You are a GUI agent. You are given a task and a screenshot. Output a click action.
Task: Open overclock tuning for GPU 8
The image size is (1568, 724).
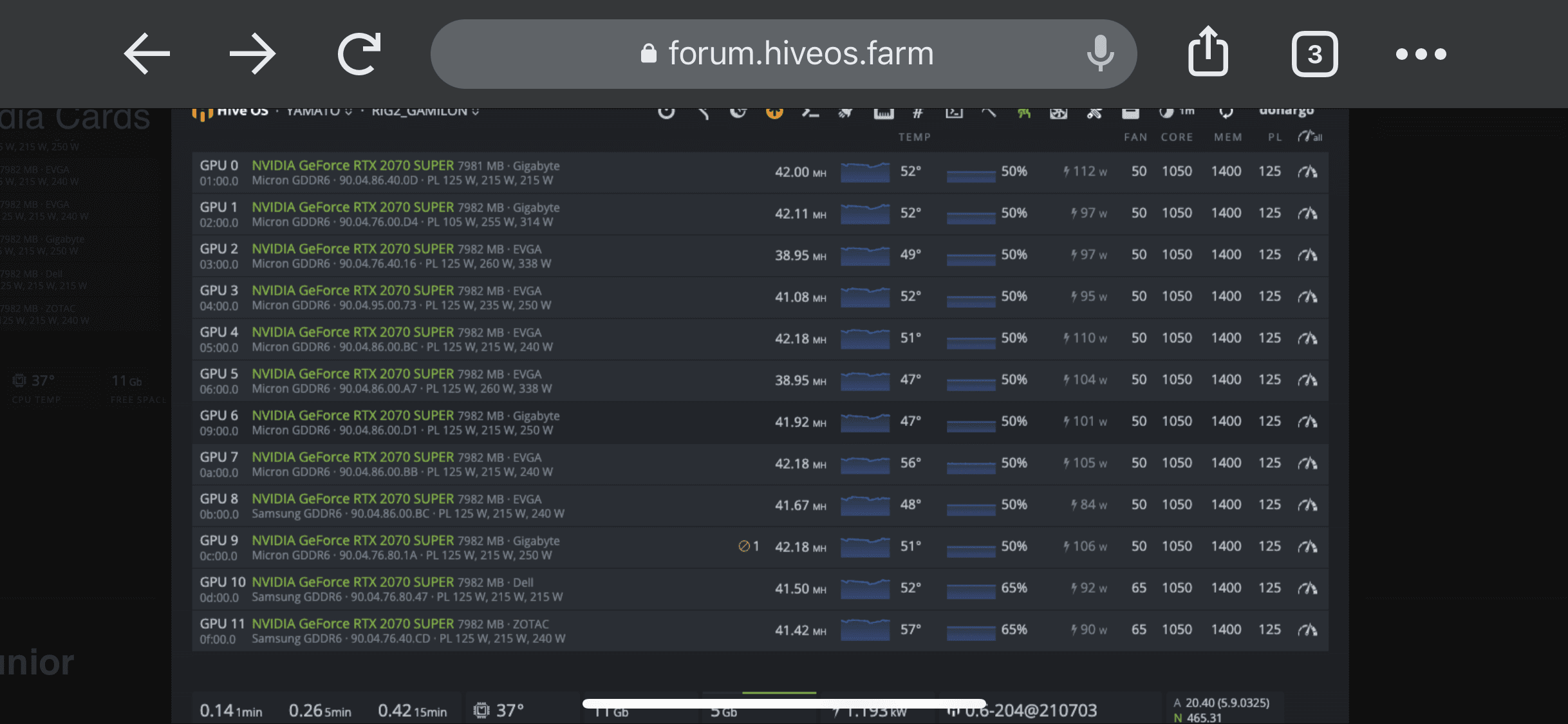1307,505
